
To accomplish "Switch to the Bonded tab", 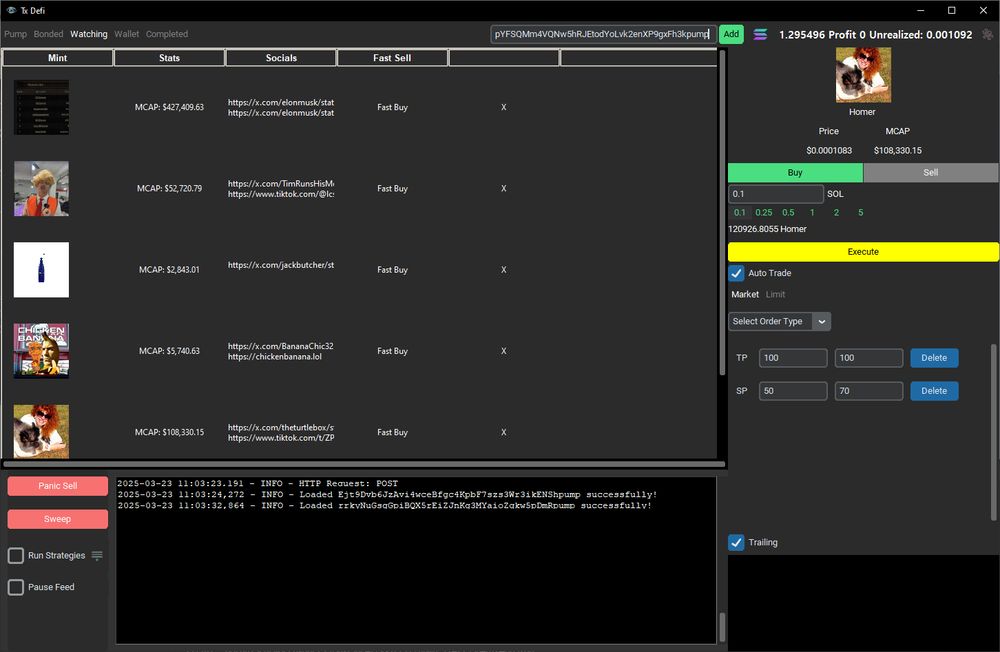I will [48, 34].
